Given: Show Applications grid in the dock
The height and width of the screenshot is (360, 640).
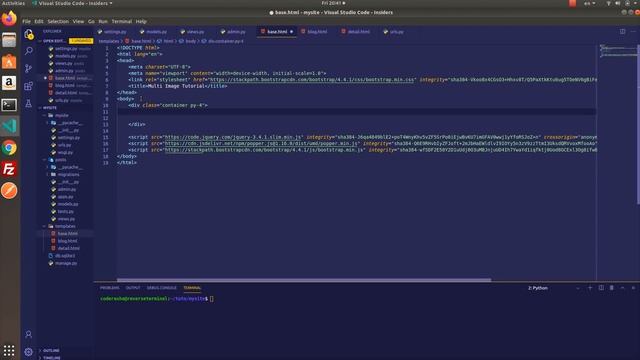Looking at the screenshot, I should coord(9,351).
